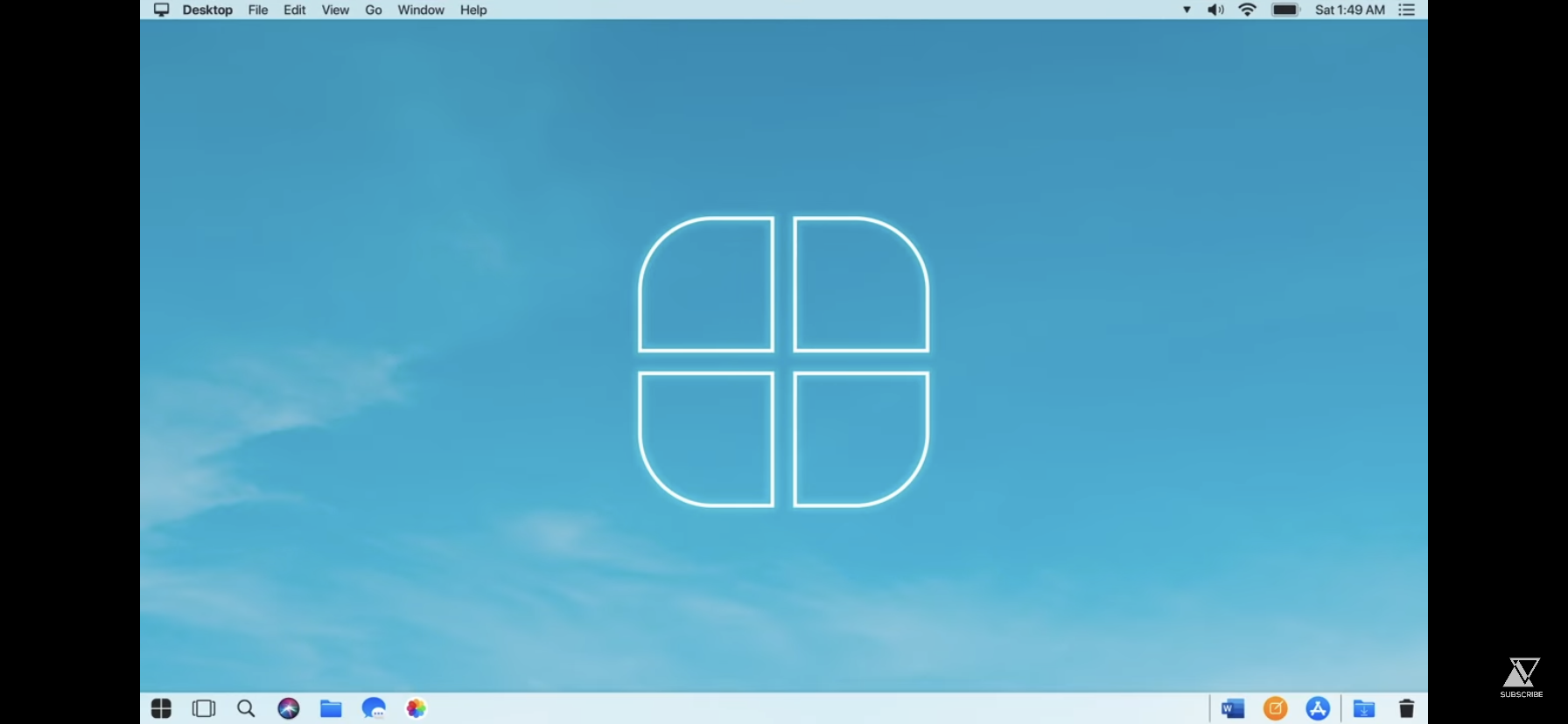Open the Trash bin
Screen dimensions: 1568x724
click(x=1406, y=708)
